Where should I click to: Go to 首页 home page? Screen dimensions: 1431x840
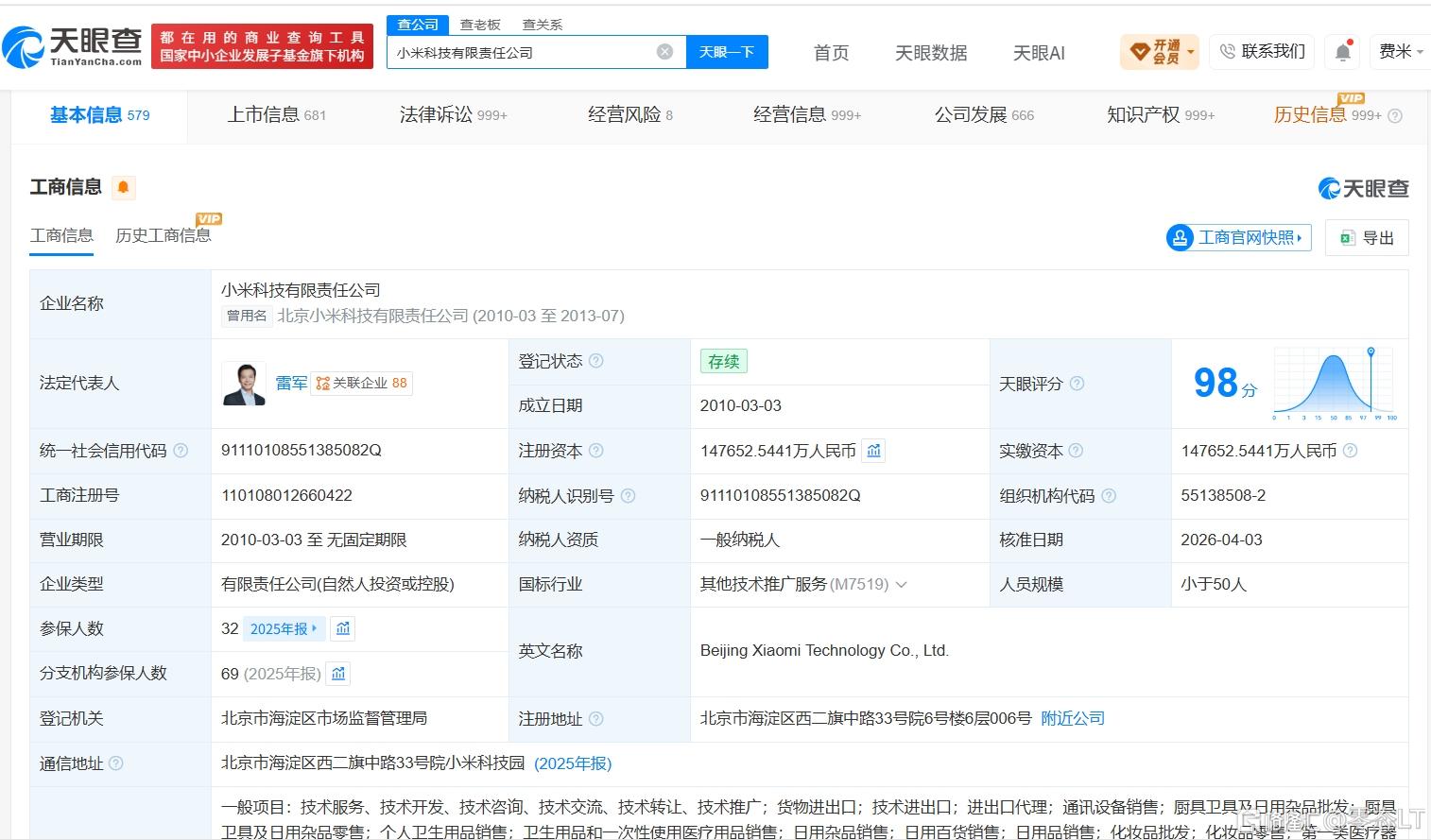point(832,53)
